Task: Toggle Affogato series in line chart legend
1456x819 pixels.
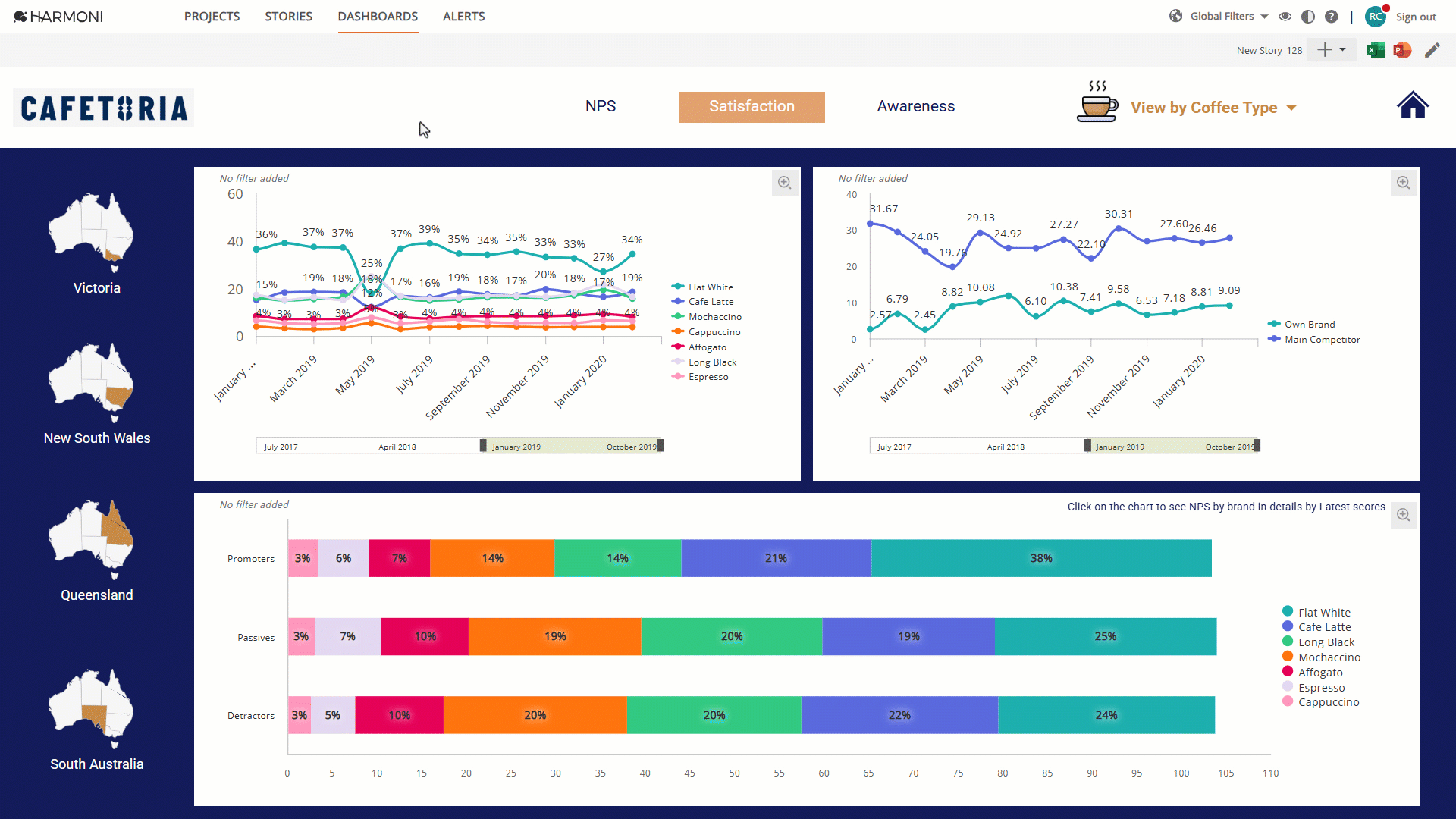Action: pyautogui.click(x=699, y=347)
